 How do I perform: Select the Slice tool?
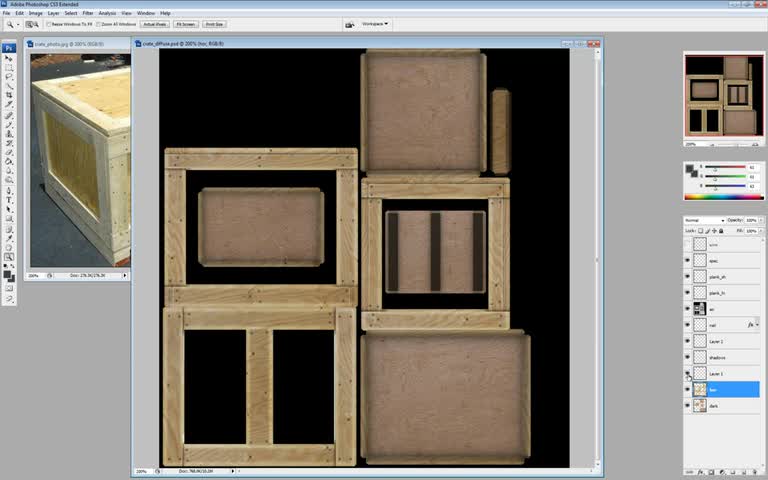tap(9, 104)
